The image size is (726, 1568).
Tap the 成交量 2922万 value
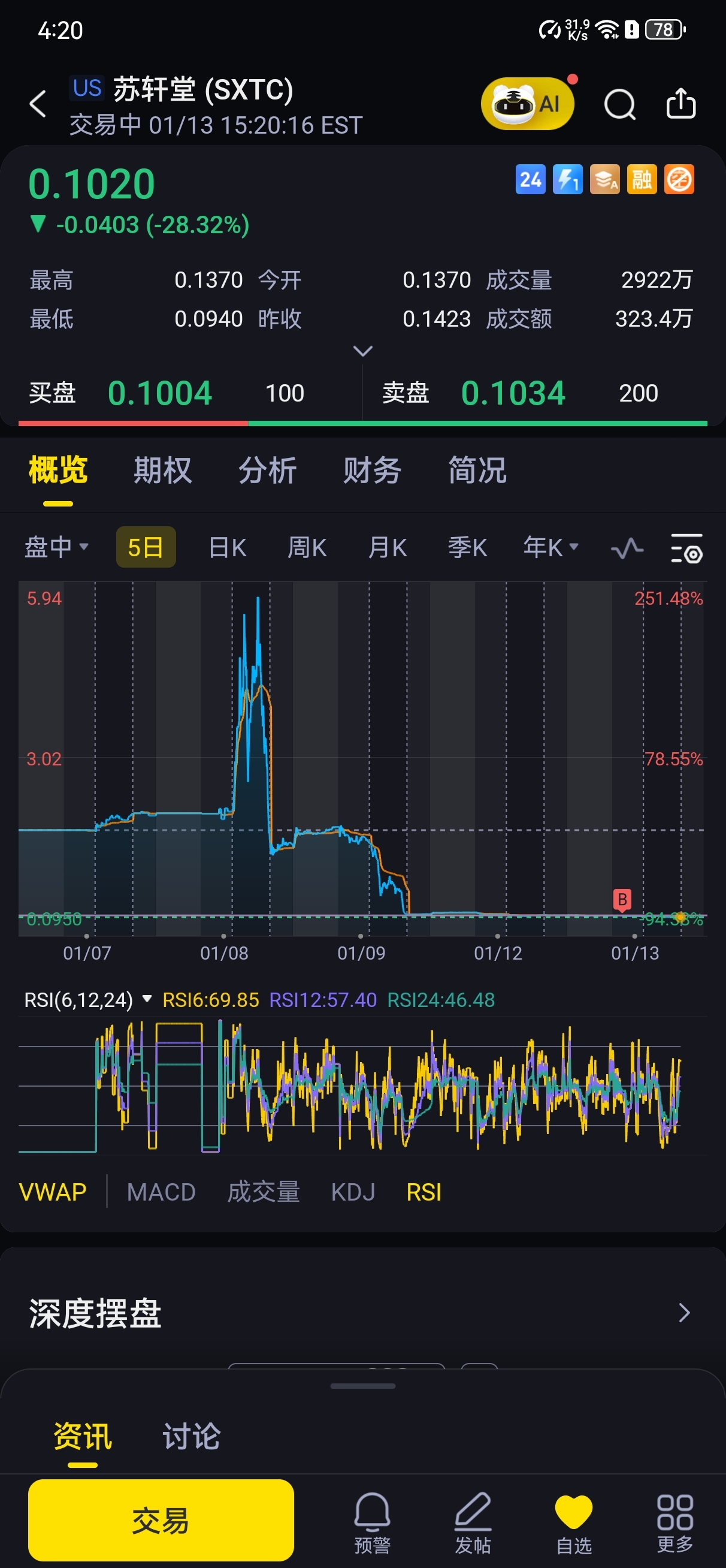tap(657, 280)
